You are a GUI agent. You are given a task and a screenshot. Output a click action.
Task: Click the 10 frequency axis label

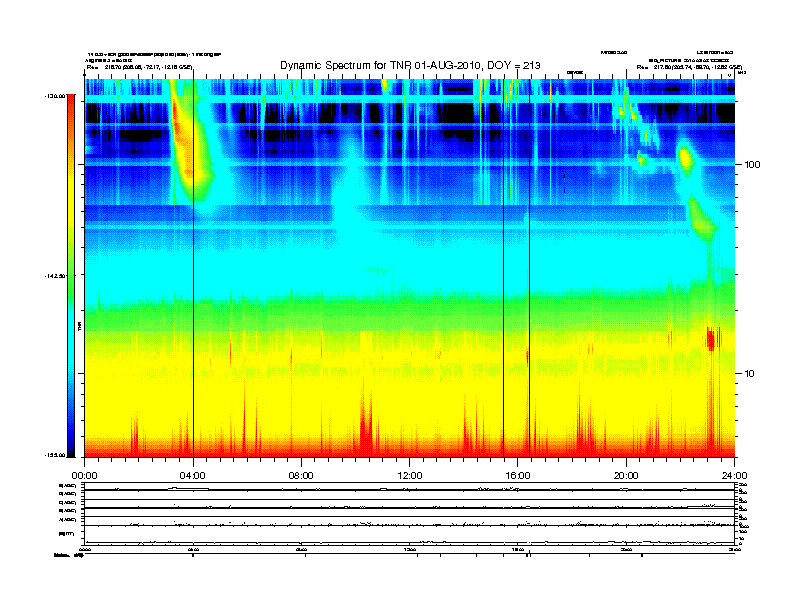[x=750, y=374]
